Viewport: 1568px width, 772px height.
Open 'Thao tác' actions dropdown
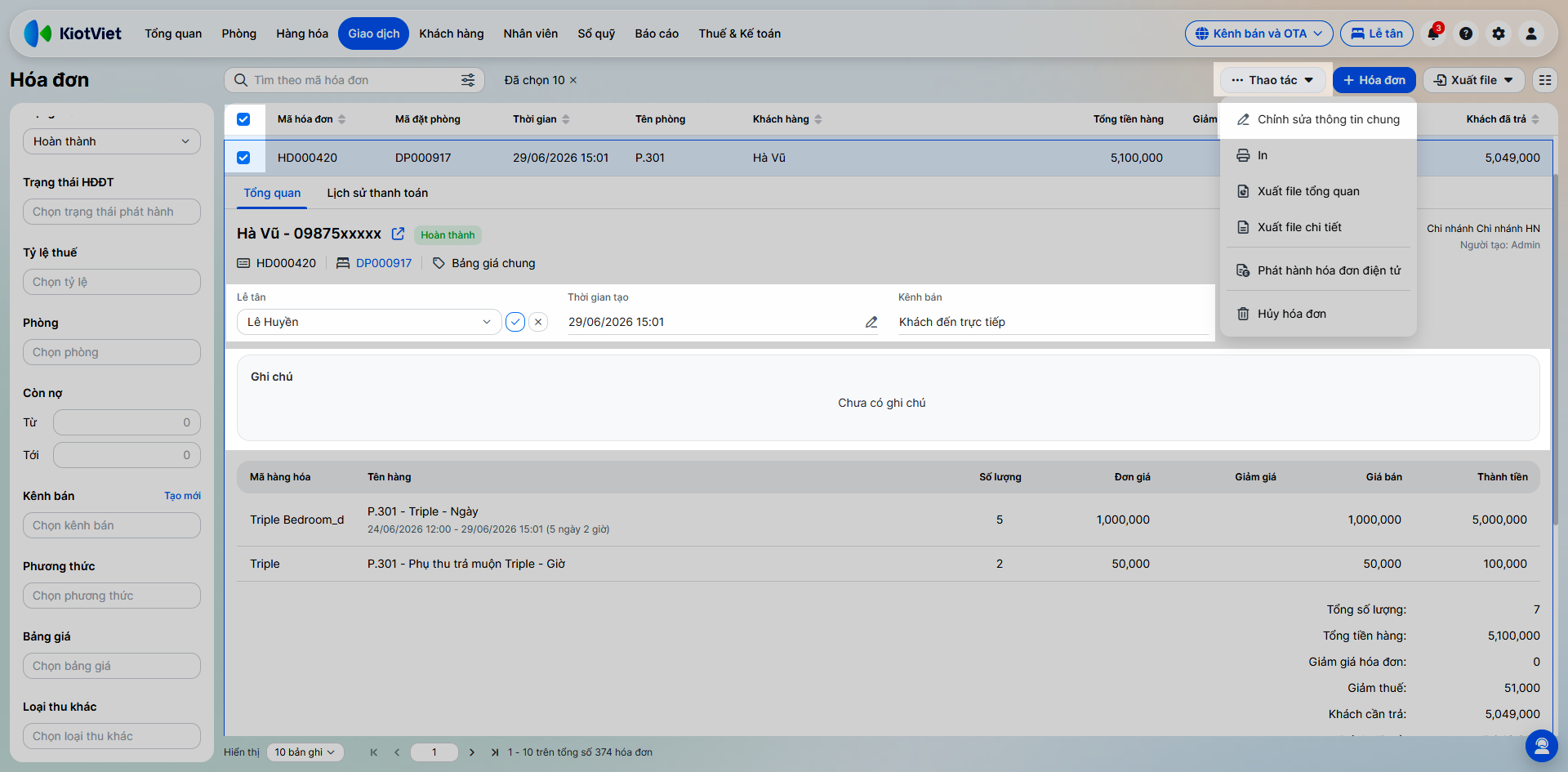1272,80
